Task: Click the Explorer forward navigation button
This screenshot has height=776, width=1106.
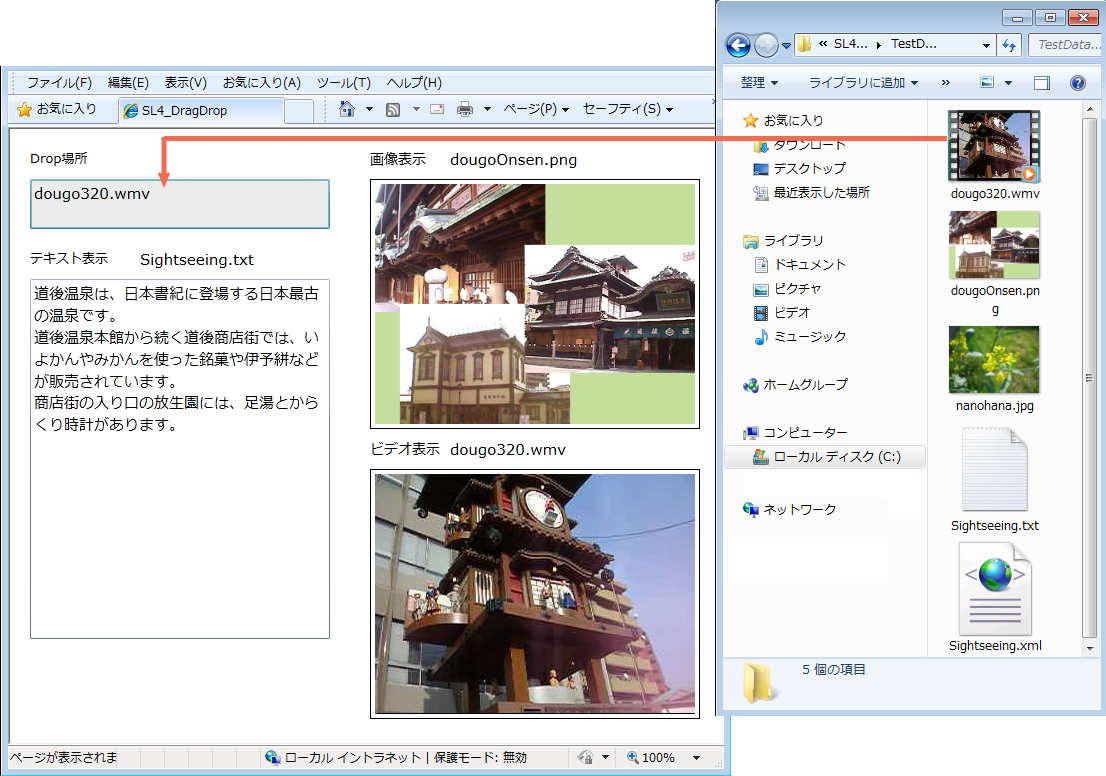Action: 766,46
